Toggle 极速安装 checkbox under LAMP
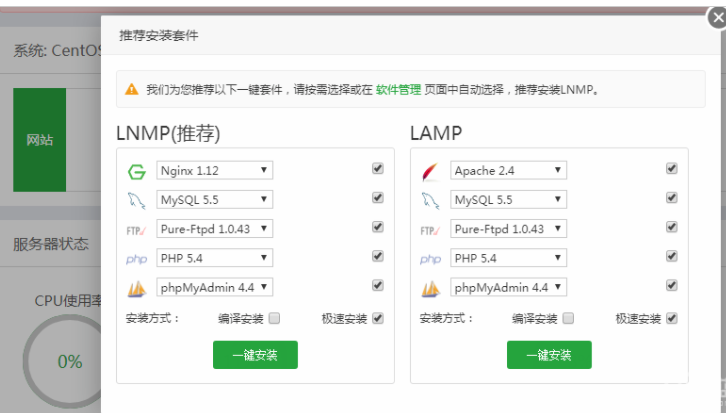This screenshot has width=726, height=413. 671,318
